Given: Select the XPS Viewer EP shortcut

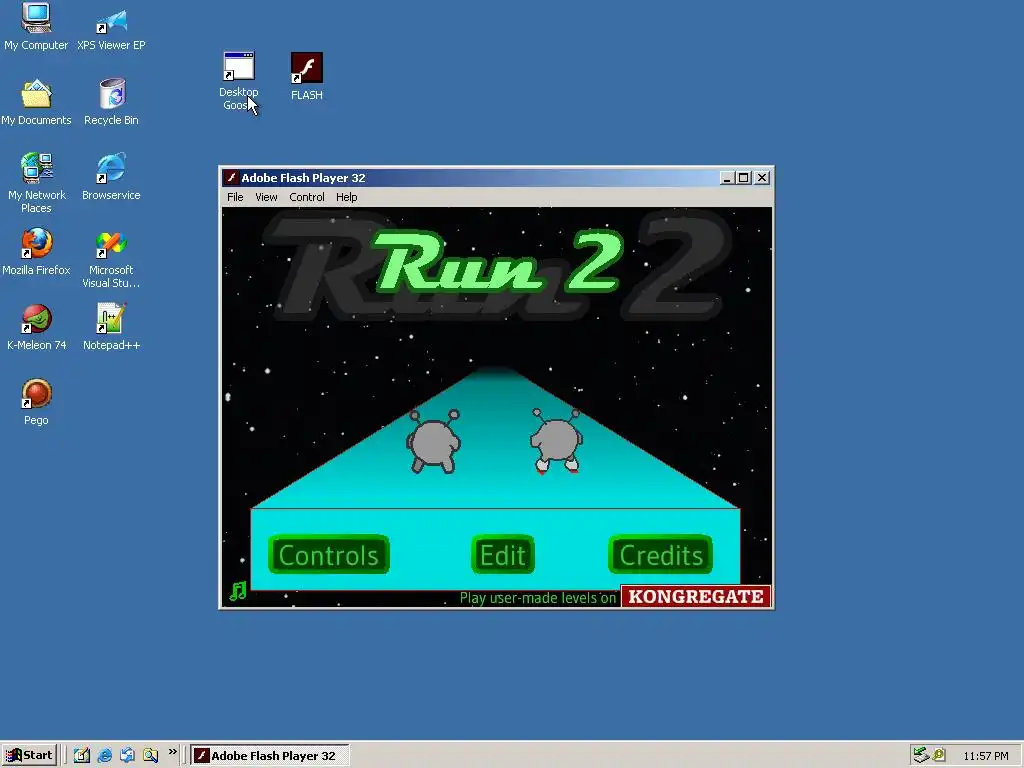Looking at the screenshot, I should coord(111,29).
